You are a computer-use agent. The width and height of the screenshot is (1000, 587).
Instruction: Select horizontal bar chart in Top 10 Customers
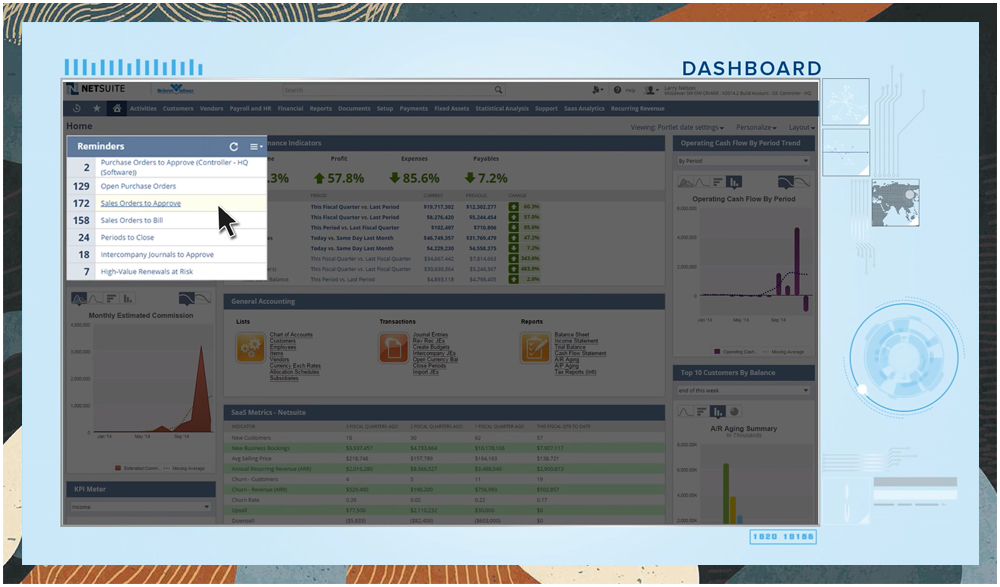click(702, 412)
